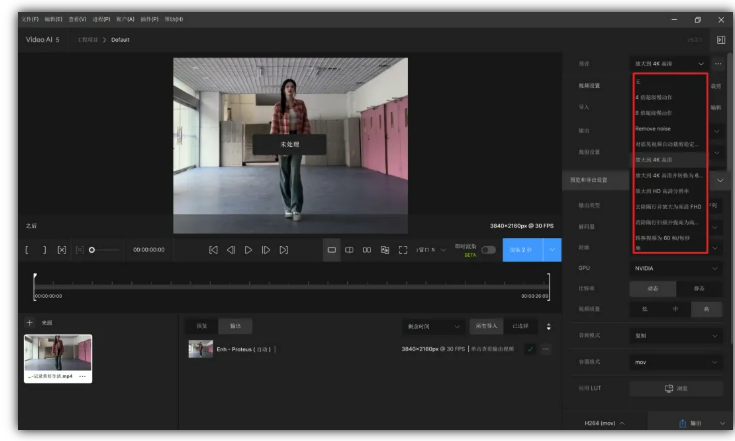Jump to the last frame

point(283,250)
